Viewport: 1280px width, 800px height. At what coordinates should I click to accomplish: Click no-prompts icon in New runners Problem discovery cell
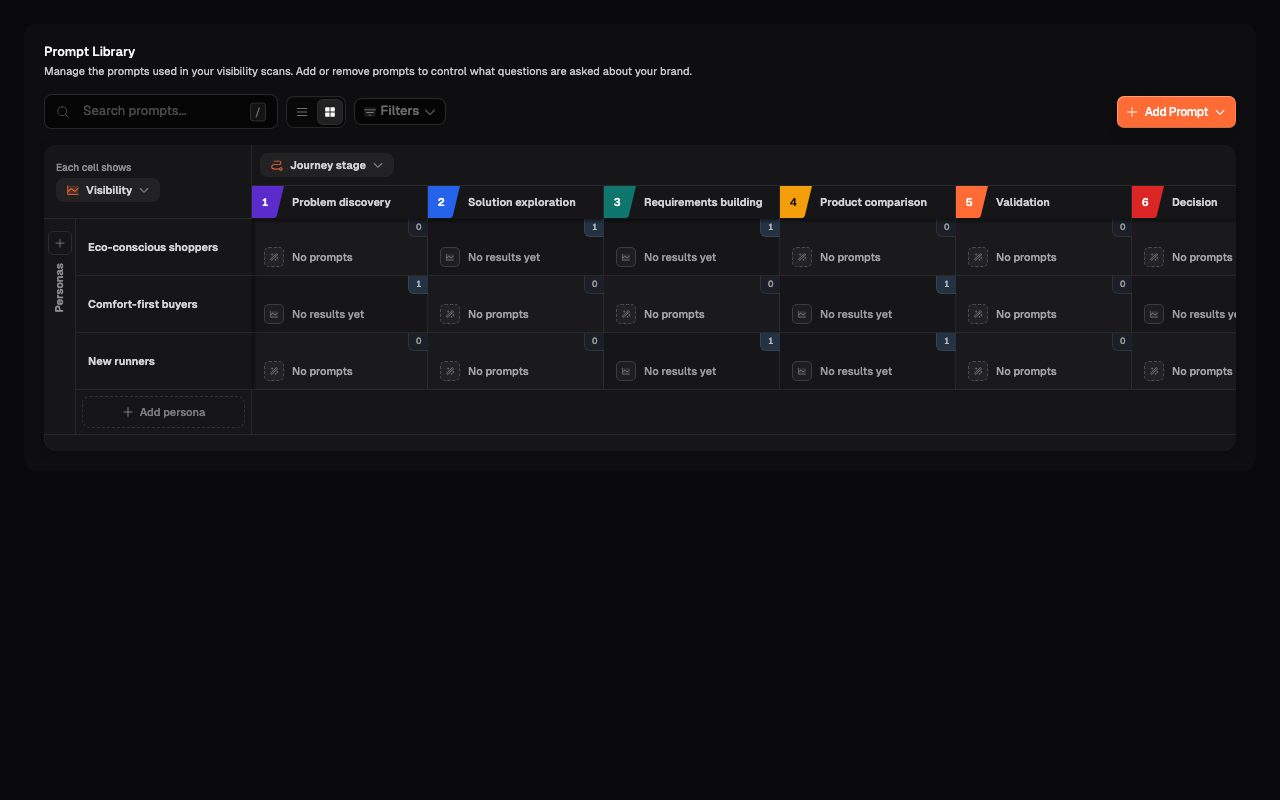274,371
